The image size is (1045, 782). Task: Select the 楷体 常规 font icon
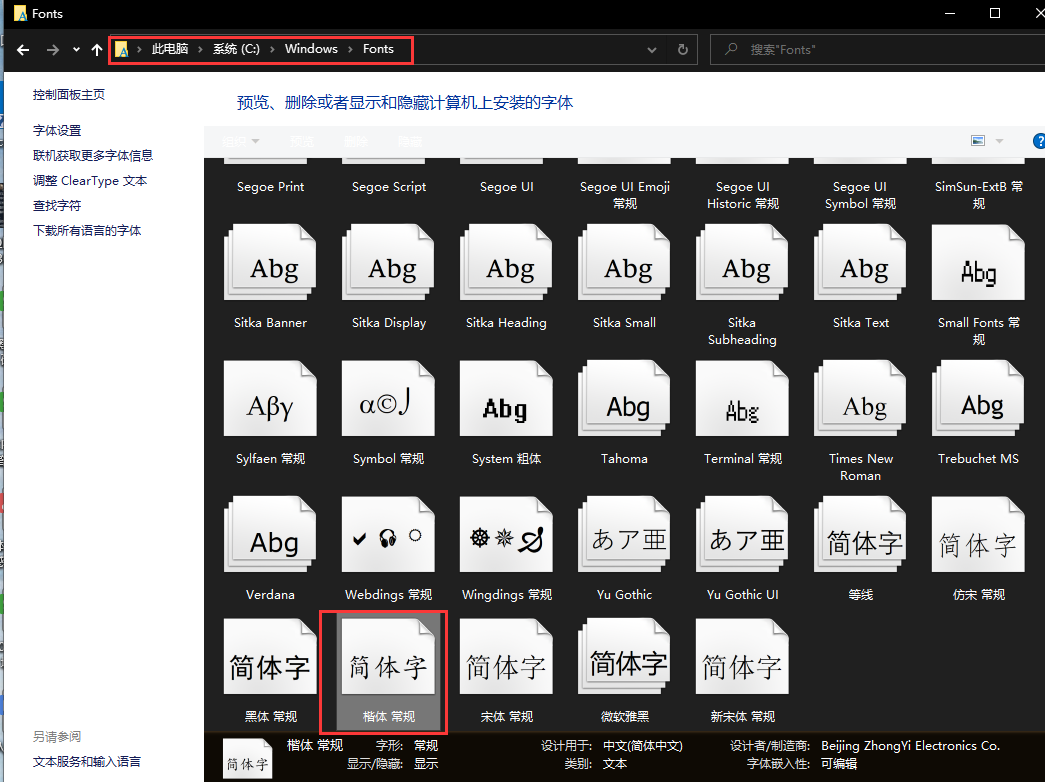(388, 657)
